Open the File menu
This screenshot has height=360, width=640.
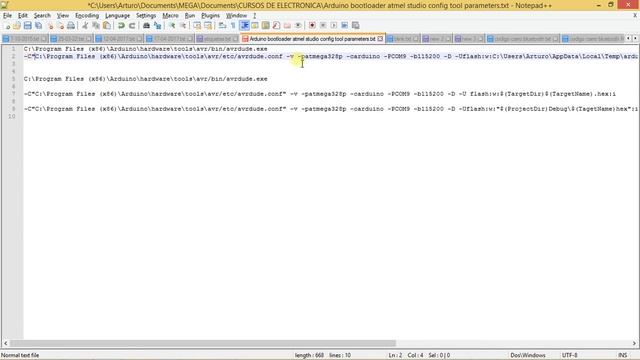[7, 16]
